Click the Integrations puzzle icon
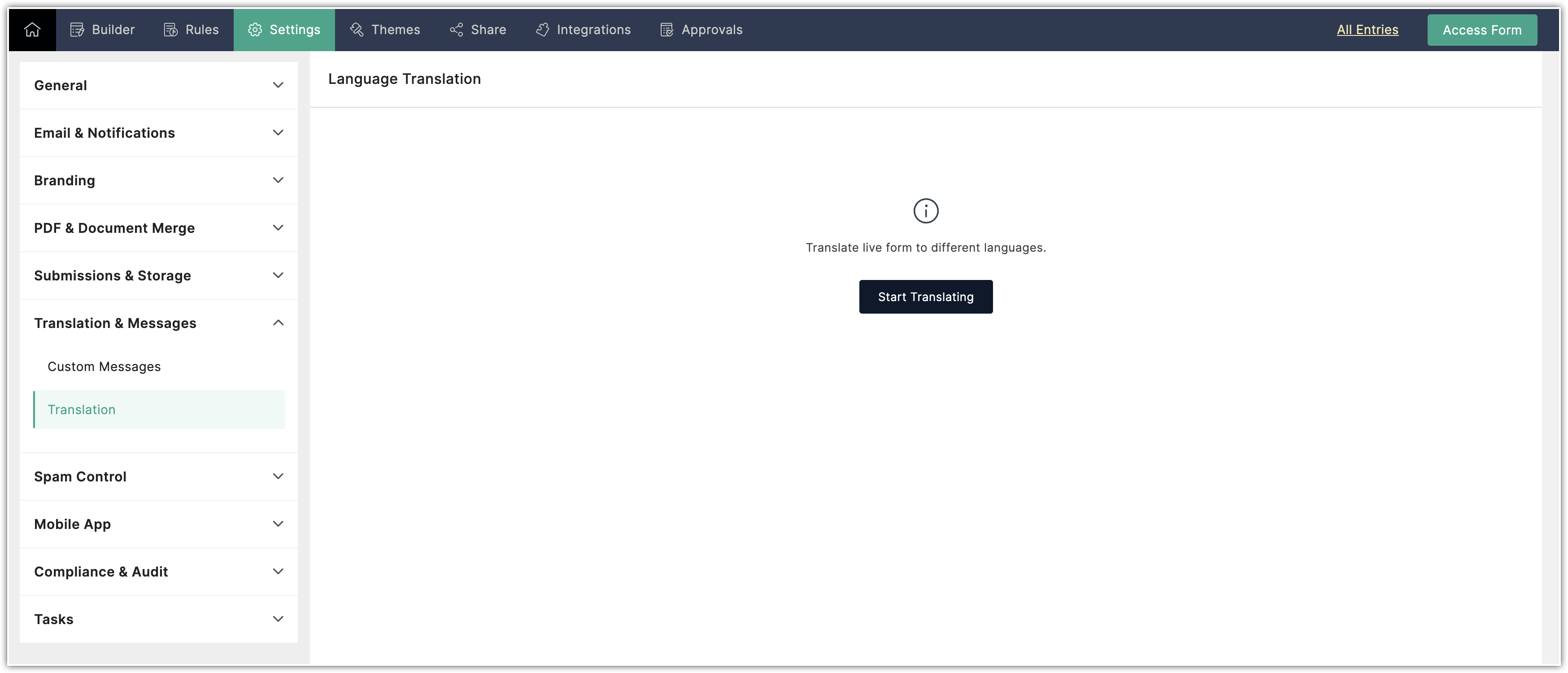Screen dimensions: 1568x673 pos(542,30)
